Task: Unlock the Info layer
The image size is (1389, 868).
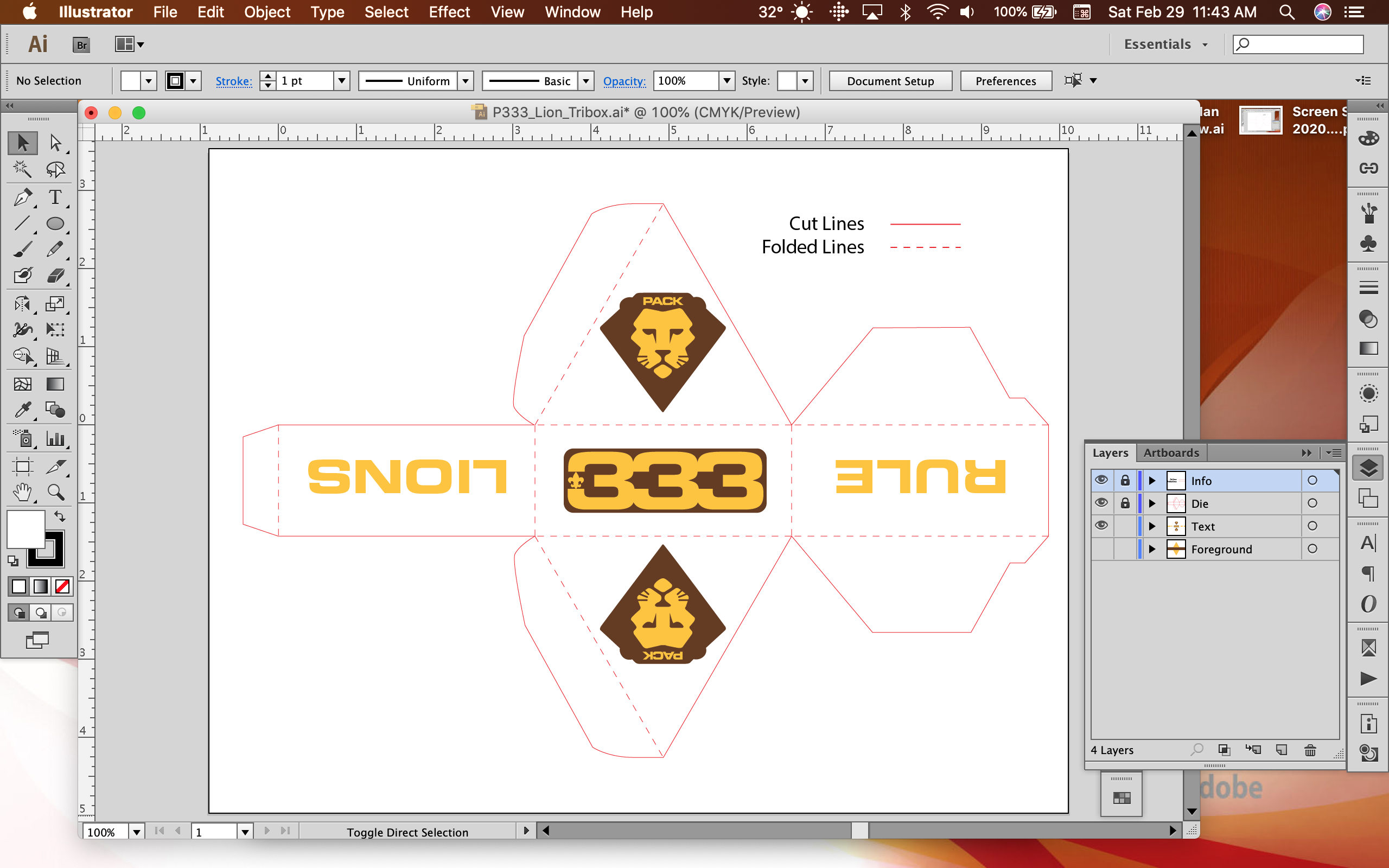Action: pyautogui.click(x=1125, y=480)
